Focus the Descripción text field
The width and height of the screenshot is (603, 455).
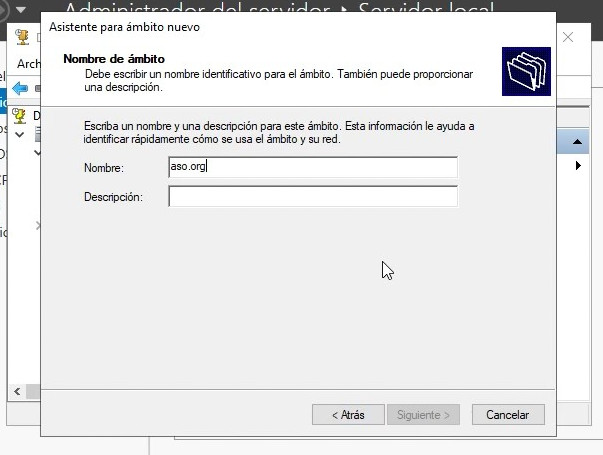coord(312,197)
